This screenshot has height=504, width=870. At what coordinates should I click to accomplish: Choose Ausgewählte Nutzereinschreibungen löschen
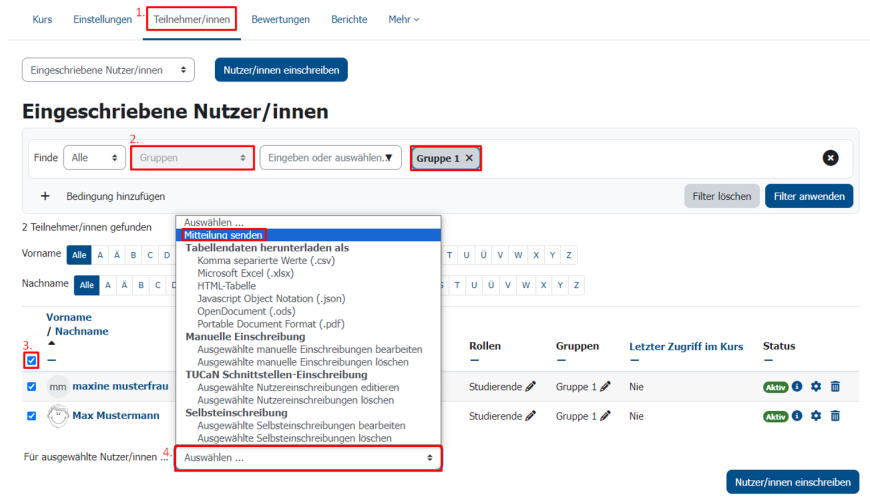[x=296, y=400]
